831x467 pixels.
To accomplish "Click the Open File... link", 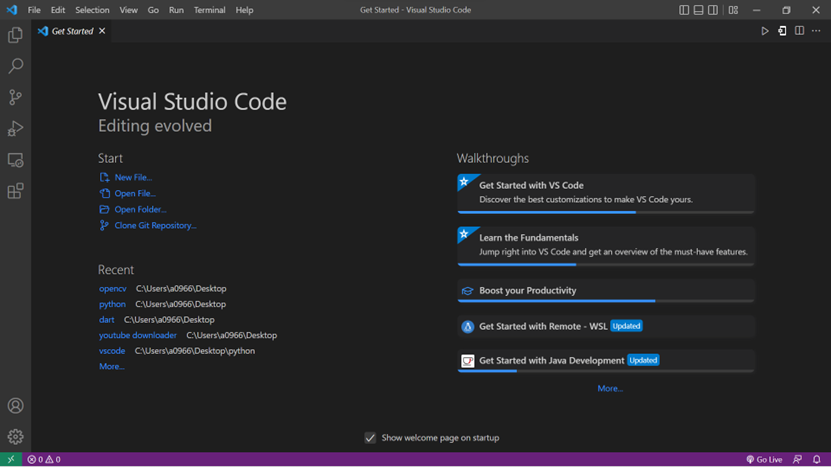I will pyautogui.click(x=135, y=193).
